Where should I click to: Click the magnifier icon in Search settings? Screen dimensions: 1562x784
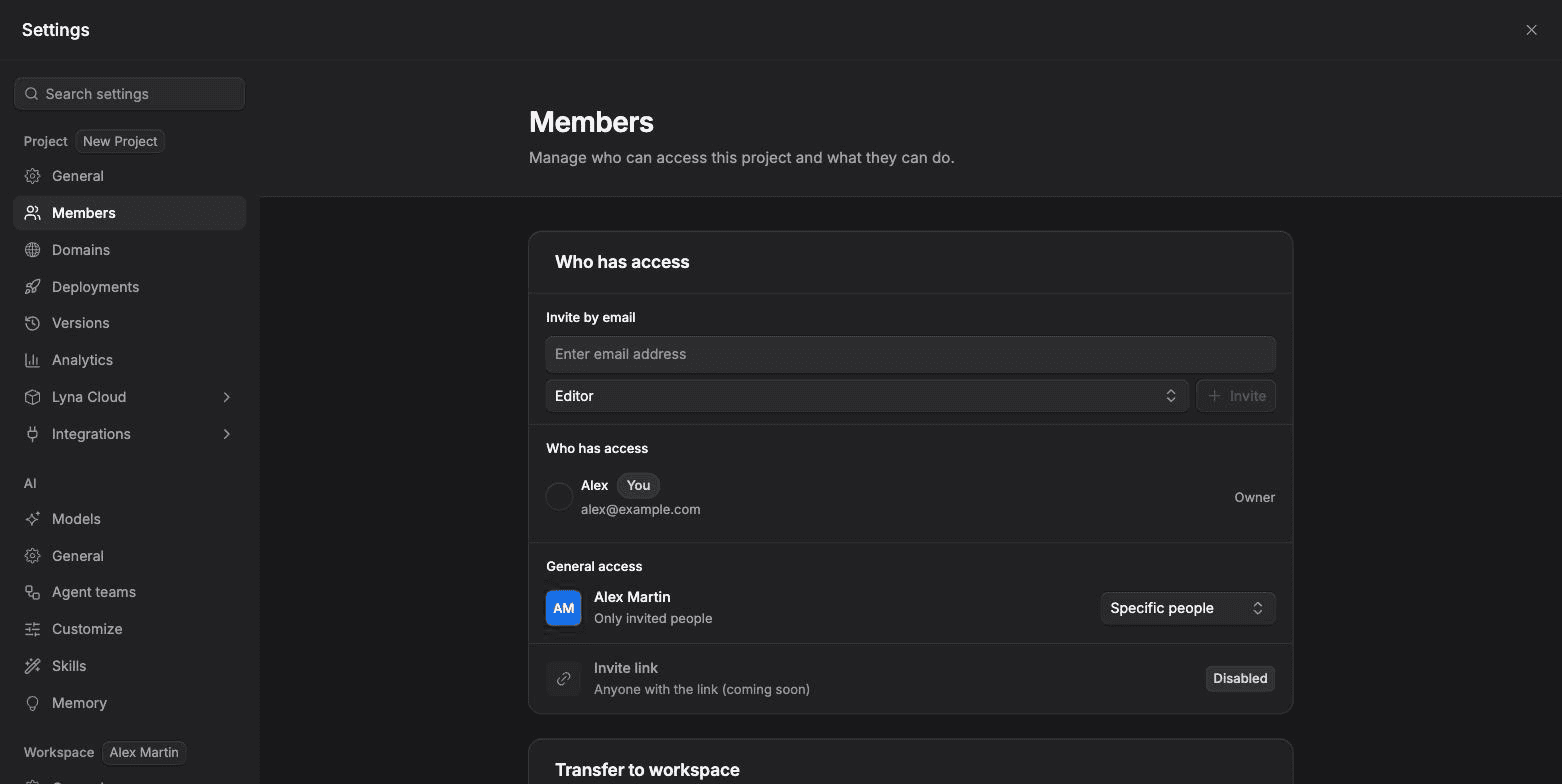pyautogui.click(x=32, y=94)
